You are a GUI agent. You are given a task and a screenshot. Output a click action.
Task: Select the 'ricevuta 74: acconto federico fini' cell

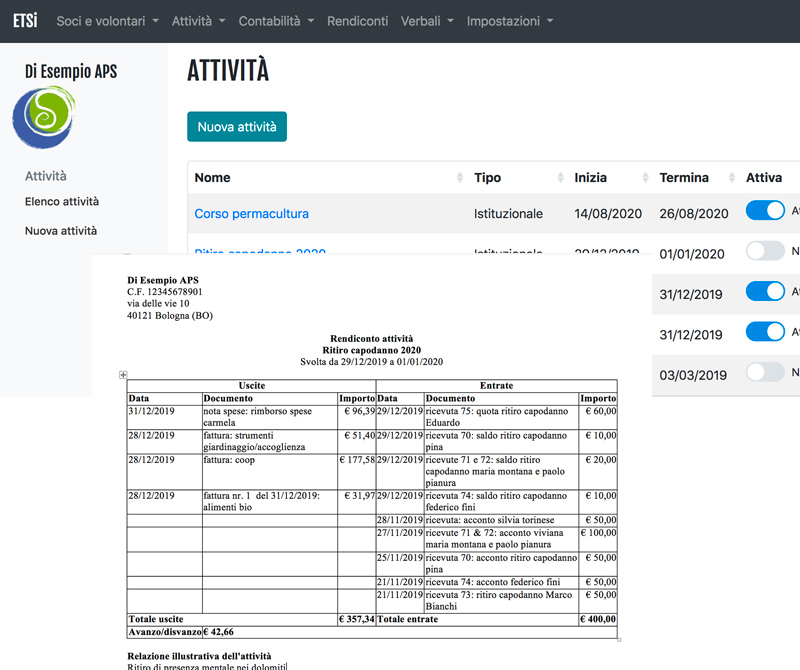pyautogui.click(x=502, y=582)
